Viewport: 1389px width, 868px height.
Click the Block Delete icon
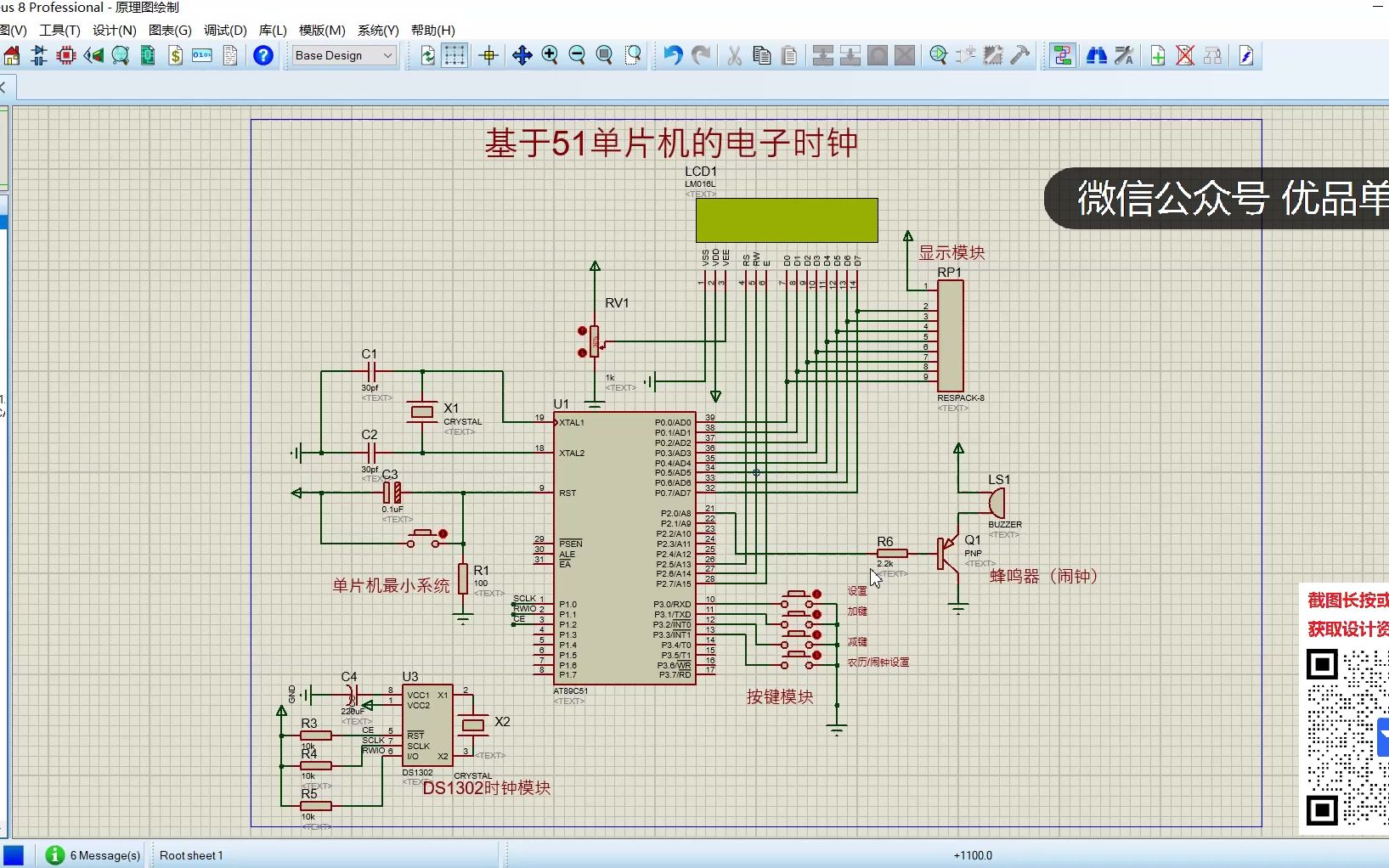(x=905, y=56)
